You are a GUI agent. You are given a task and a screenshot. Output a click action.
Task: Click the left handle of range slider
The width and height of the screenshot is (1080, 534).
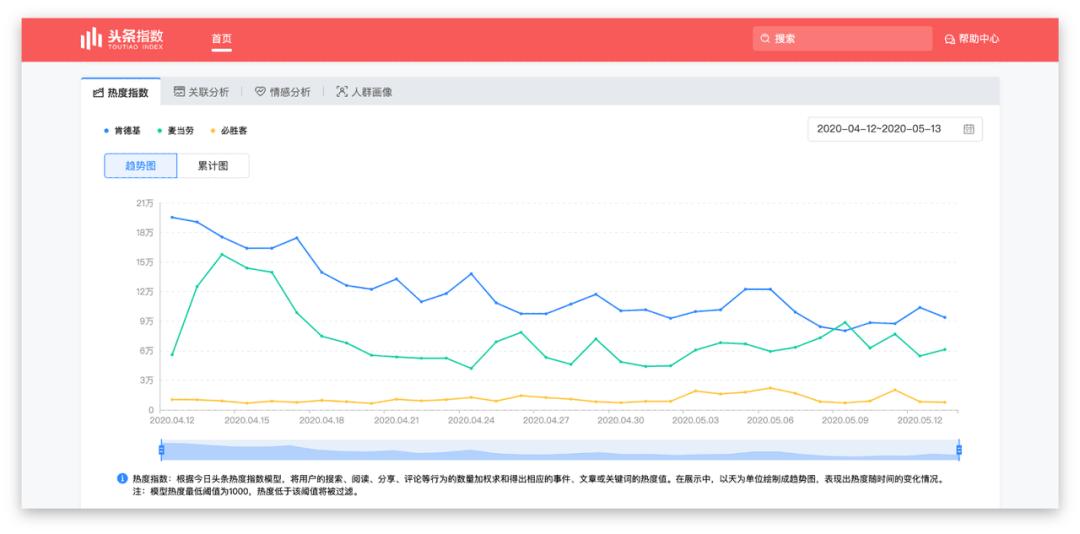click(x=161, y=450)
